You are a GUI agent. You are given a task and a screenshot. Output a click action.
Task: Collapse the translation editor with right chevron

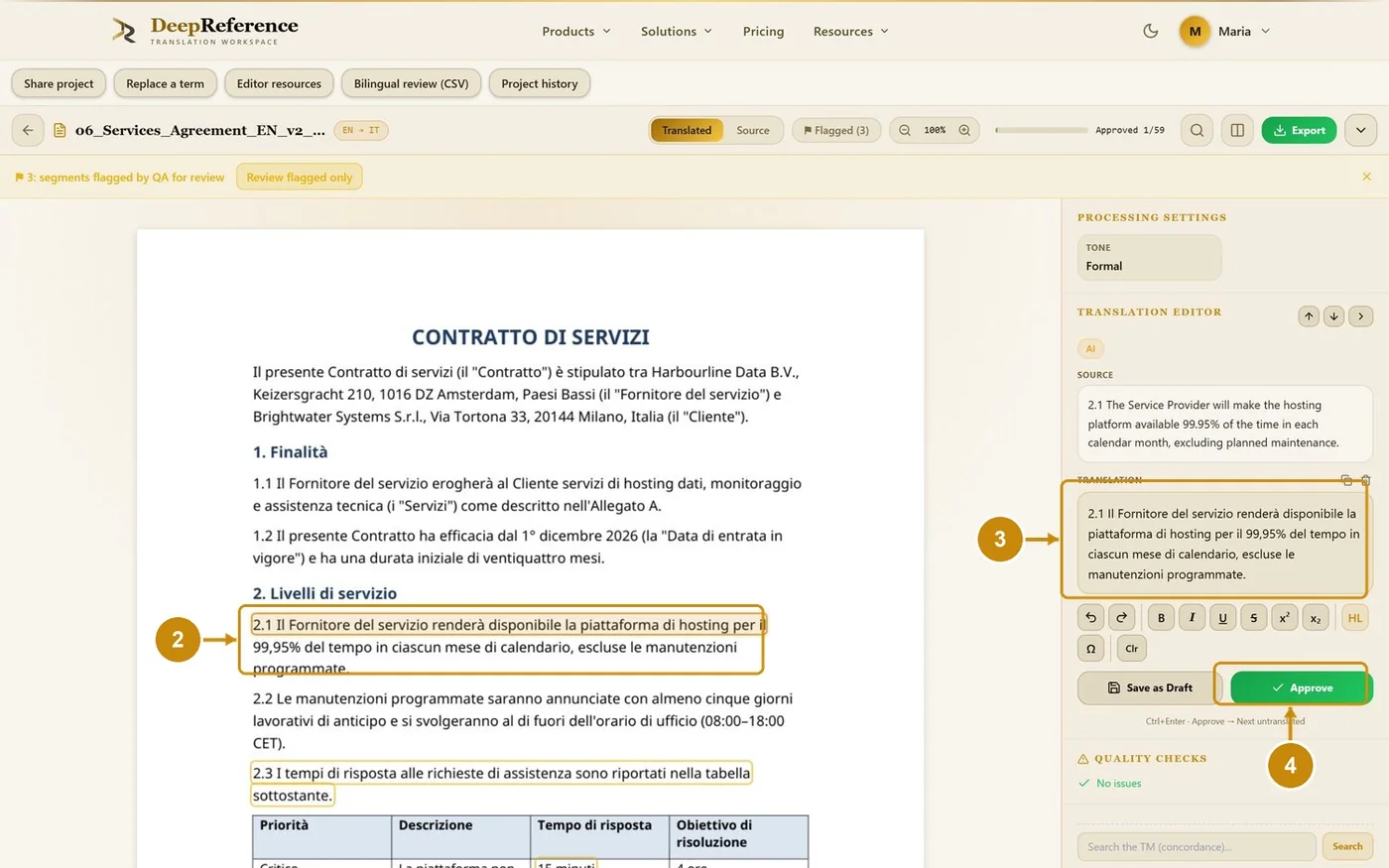(1361, 316)
